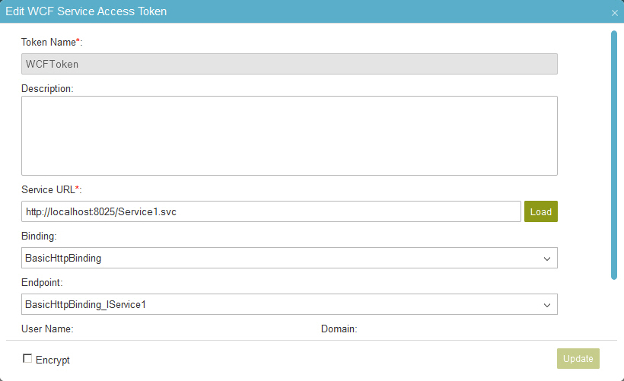This screenshot has width=624, height=381.
Task: Click the Token Name label
Action: point(51,42)
